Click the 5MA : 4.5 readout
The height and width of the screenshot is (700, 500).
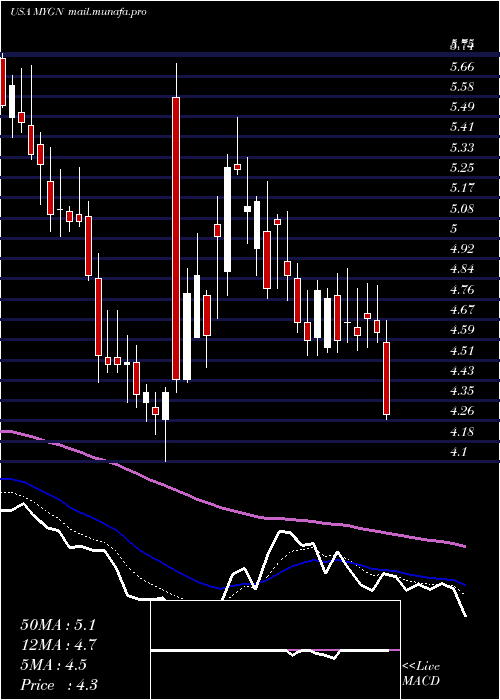pos(54,665)
